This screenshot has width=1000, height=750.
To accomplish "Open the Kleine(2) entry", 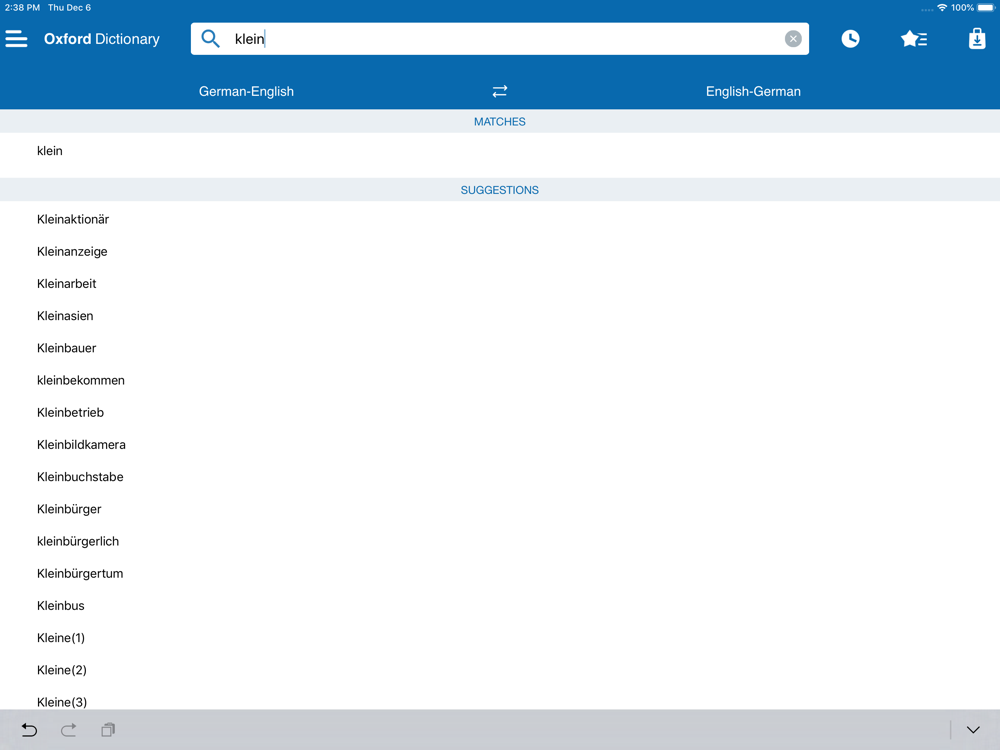I will click(x=500, y=670).
